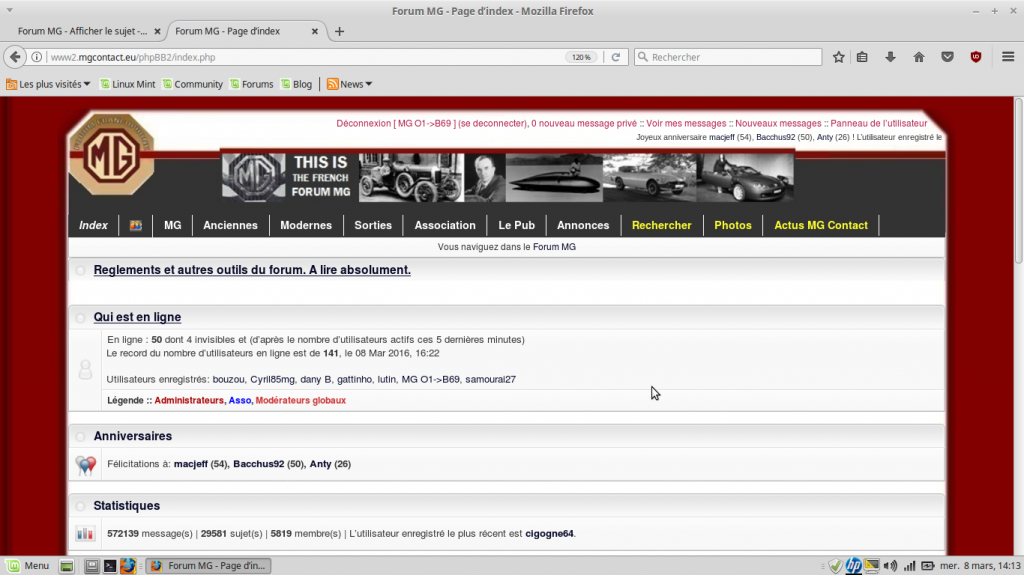Image resolution: width=1024 pixels, height=575 pixels.
Task: Open the cigogne64 member profile link
Action: (x=549, y=534)
